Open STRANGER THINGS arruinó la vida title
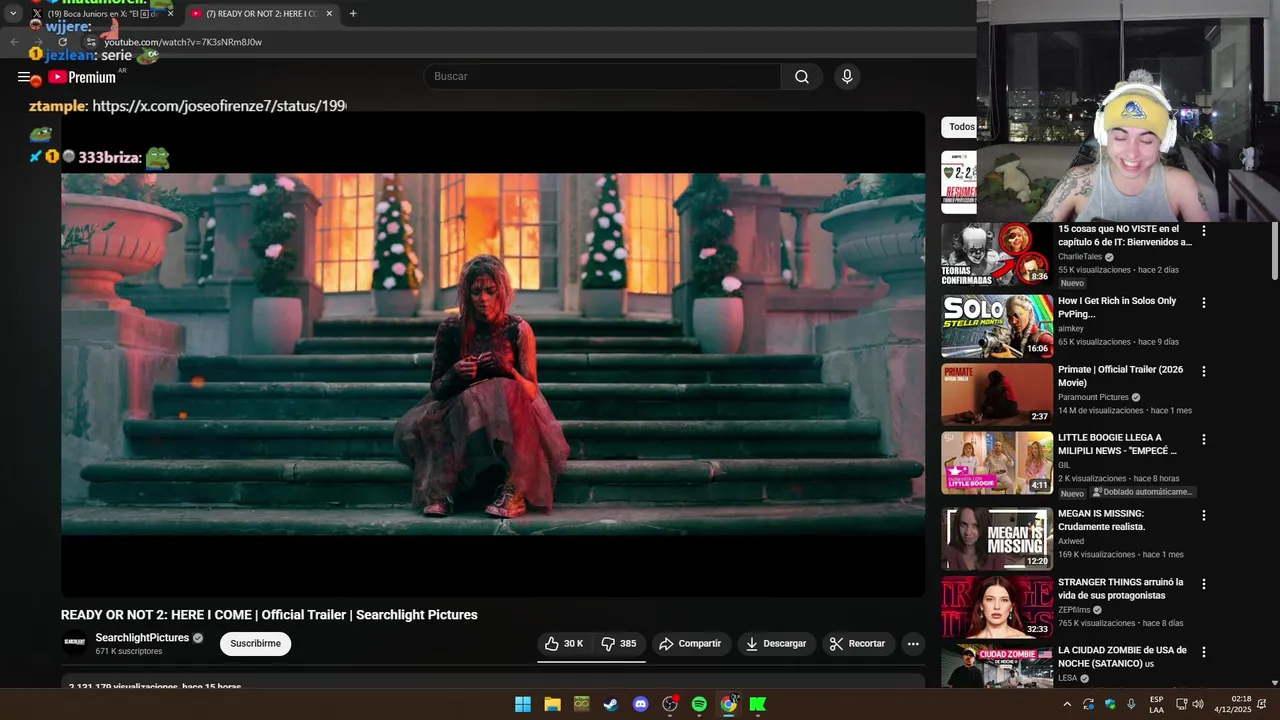The height and width of the screenshot is (720, 1280). tap(1120, 589)
